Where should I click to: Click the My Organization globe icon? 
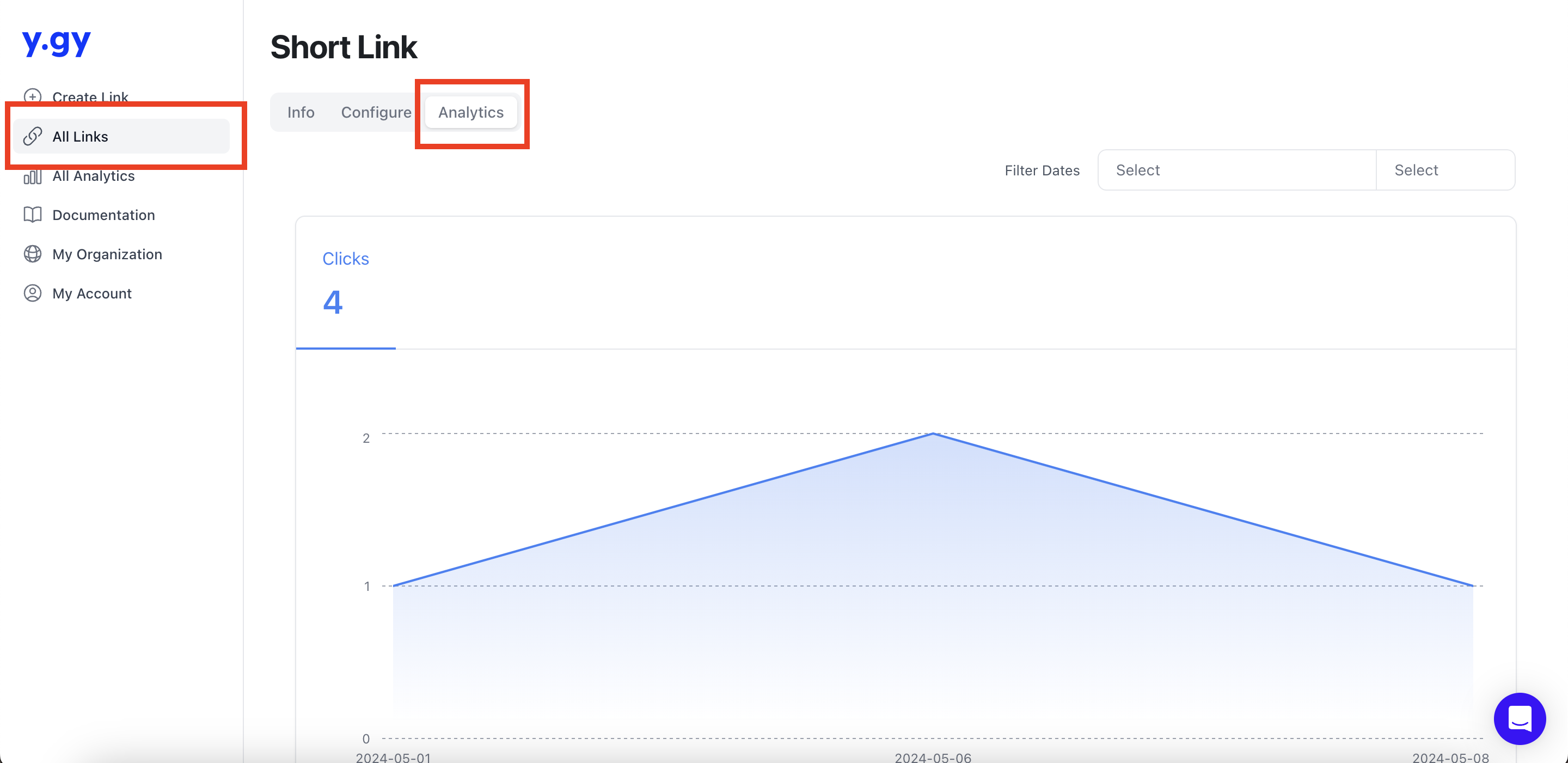coord(32,254)
